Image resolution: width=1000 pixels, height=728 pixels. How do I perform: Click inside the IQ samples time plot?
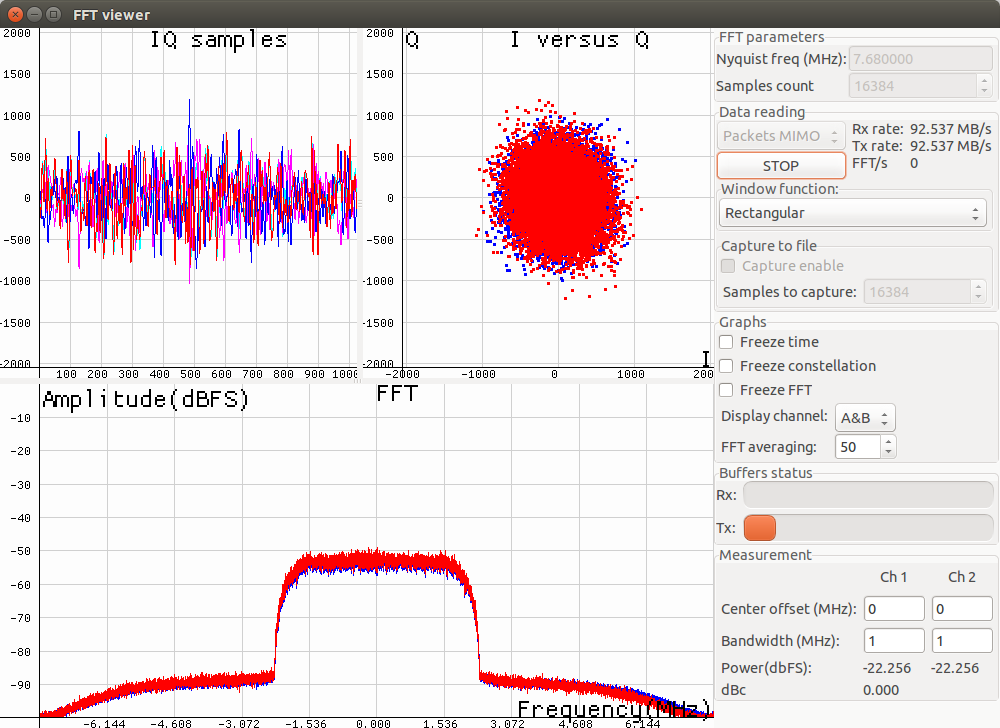198,198
